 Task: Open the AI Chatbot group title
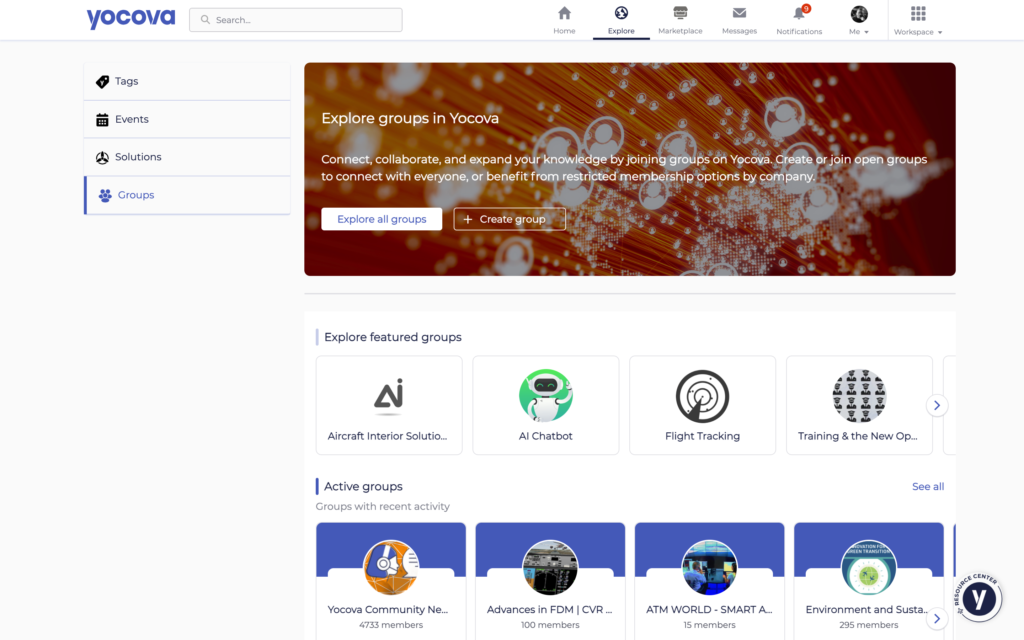click(x=545, y=436)
